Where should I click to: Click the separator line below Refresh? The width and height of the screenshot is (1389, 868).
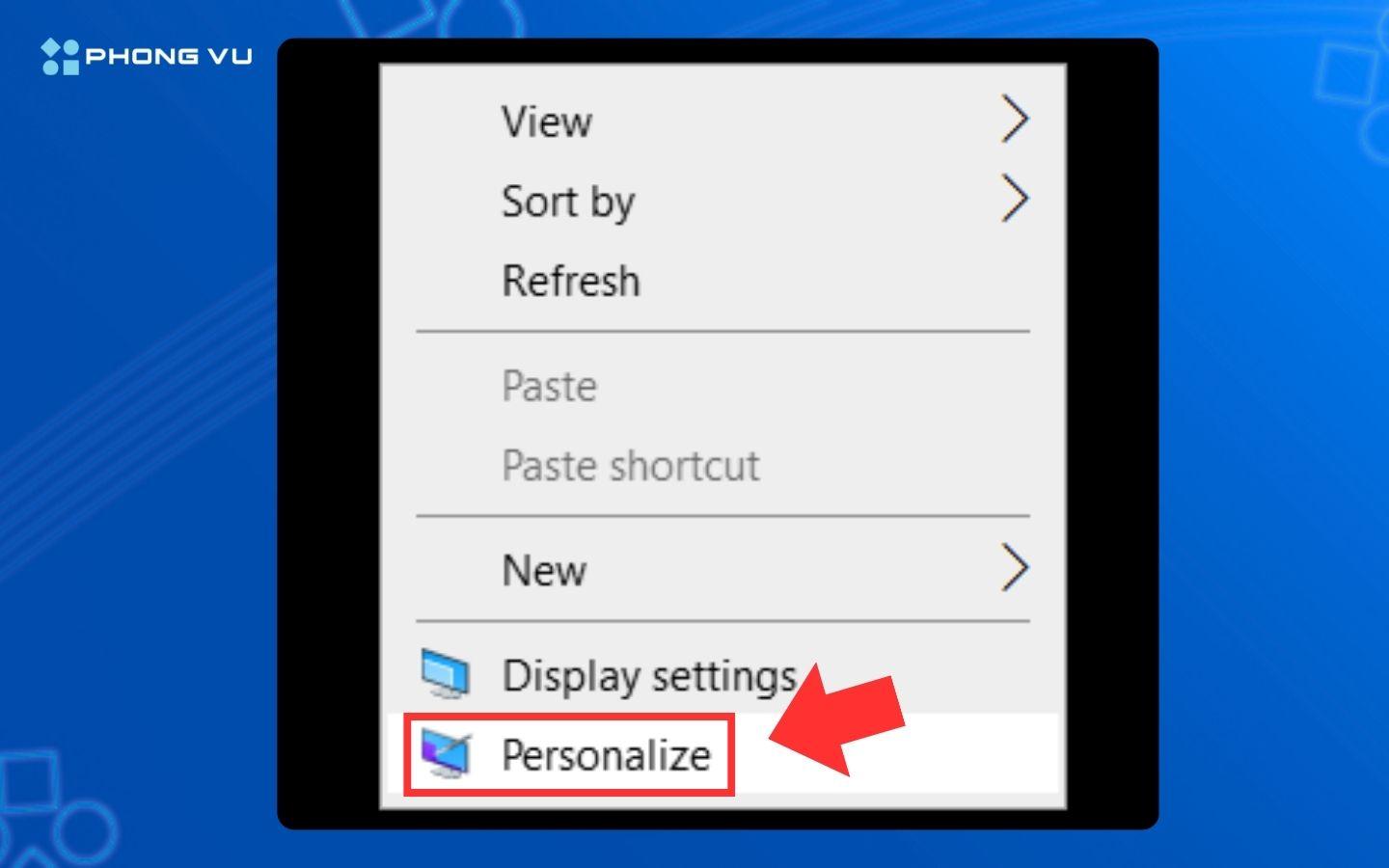(723, 332)
